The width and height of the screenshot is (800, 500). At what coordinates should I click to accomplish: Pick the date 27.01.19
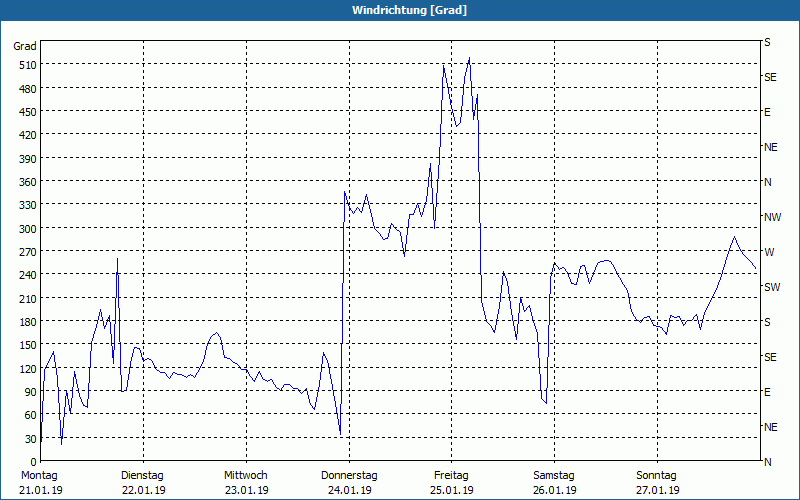point(658,490)
